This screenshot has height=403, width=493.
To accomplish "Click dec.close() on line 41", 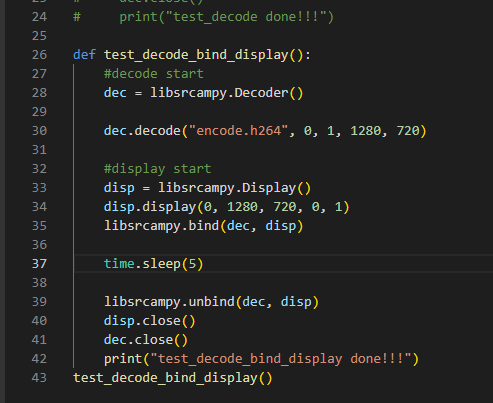I will (x=146, y=340).
